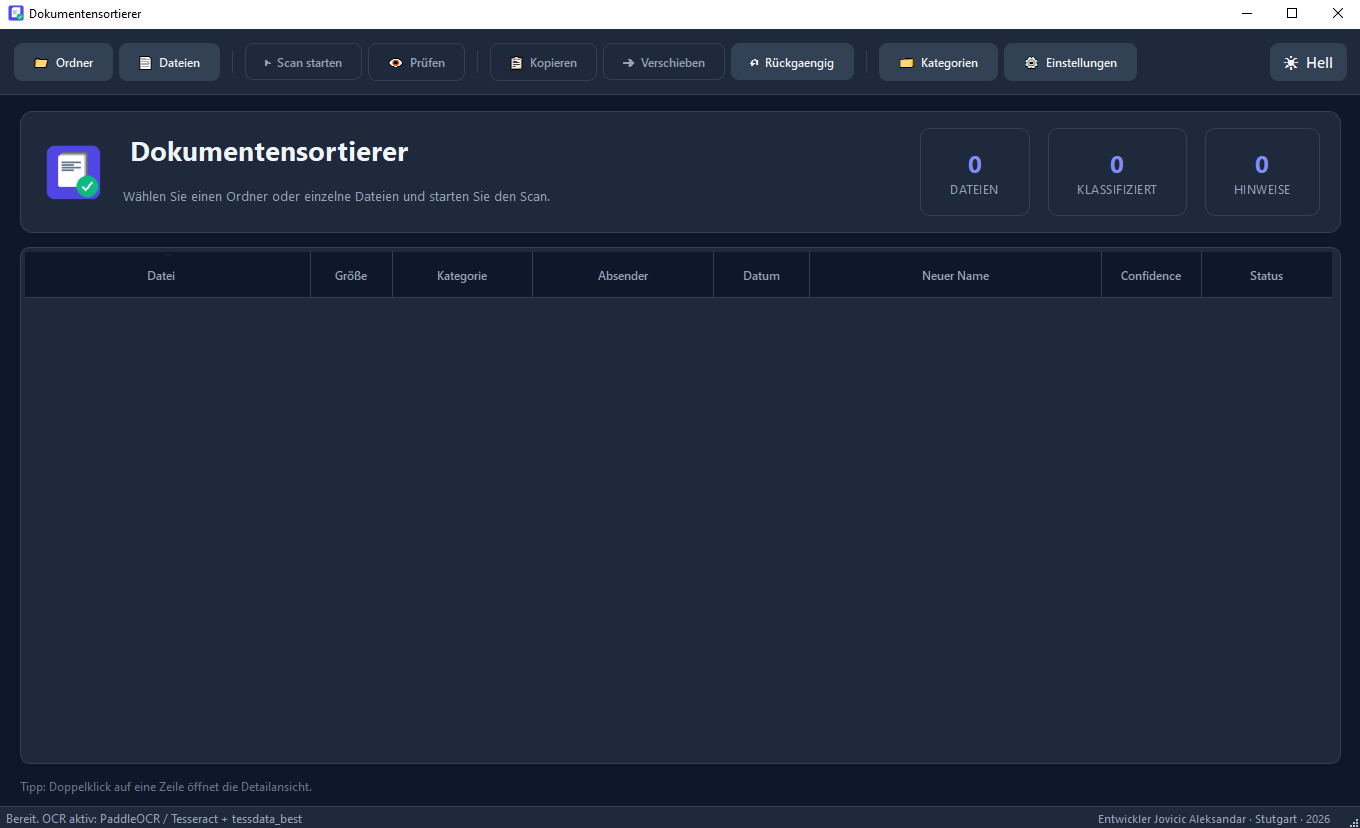Sort by the Neuer Name column header
1360x828 pixels.
click(x=955, y=275)
